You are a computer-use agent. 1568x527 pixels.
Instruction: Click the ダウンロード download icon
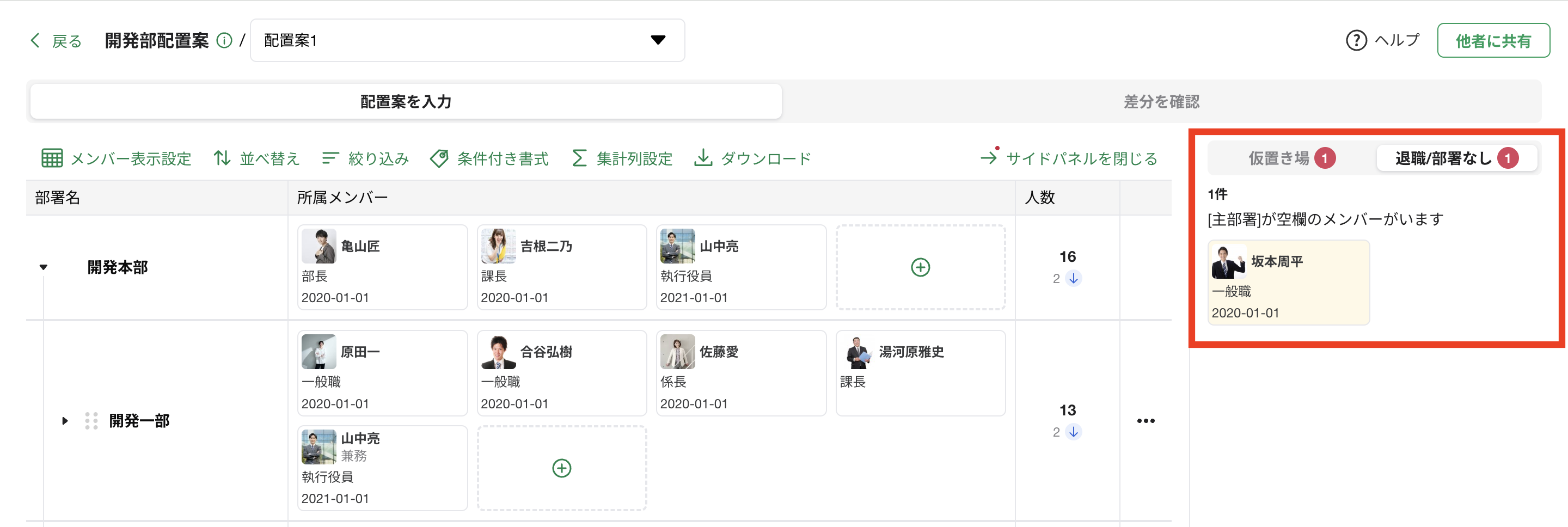(x=703, y=158)
